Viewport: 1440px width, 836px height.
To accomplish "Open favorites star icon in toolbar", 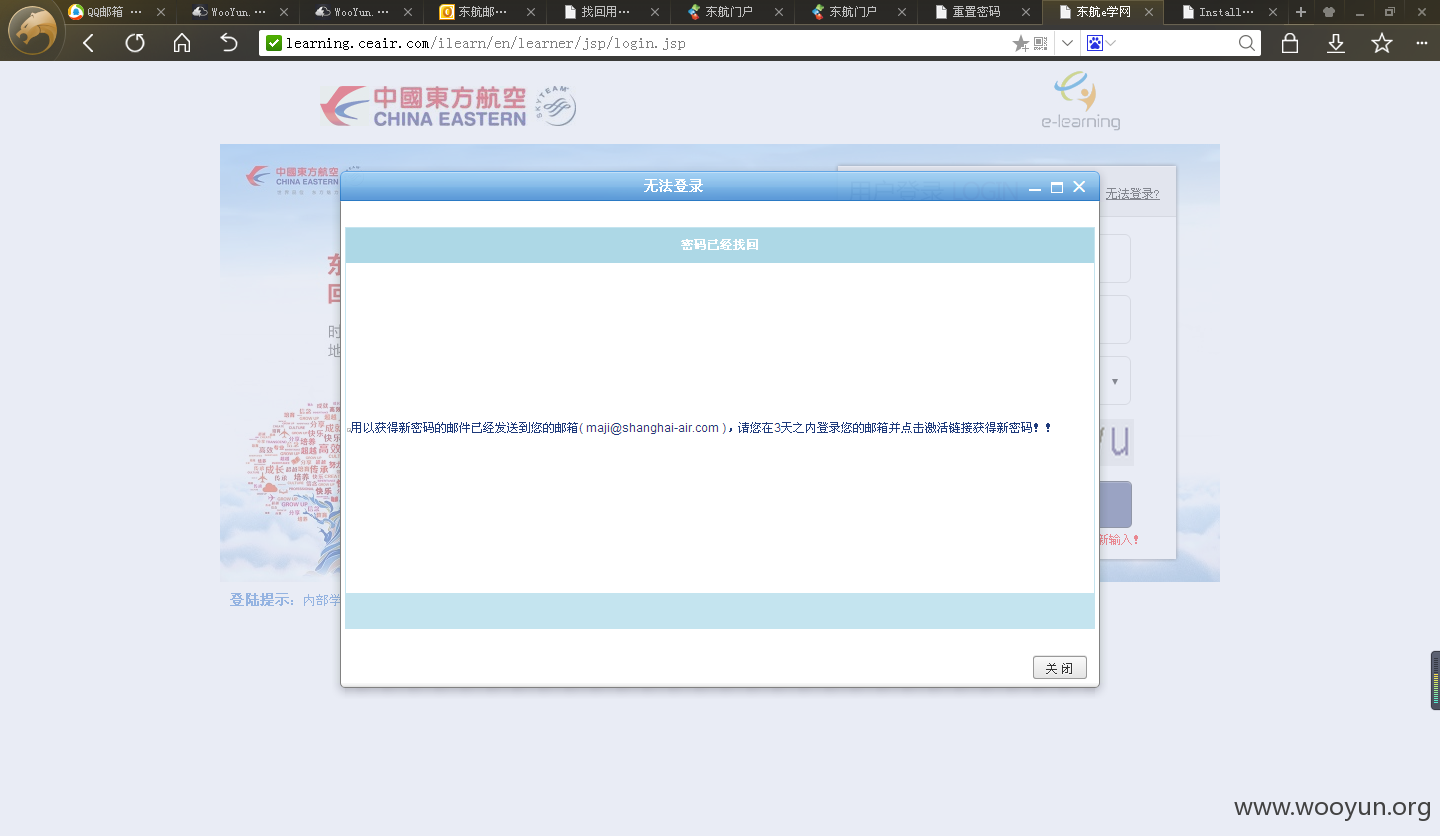I will click(x=1382, y=43).
